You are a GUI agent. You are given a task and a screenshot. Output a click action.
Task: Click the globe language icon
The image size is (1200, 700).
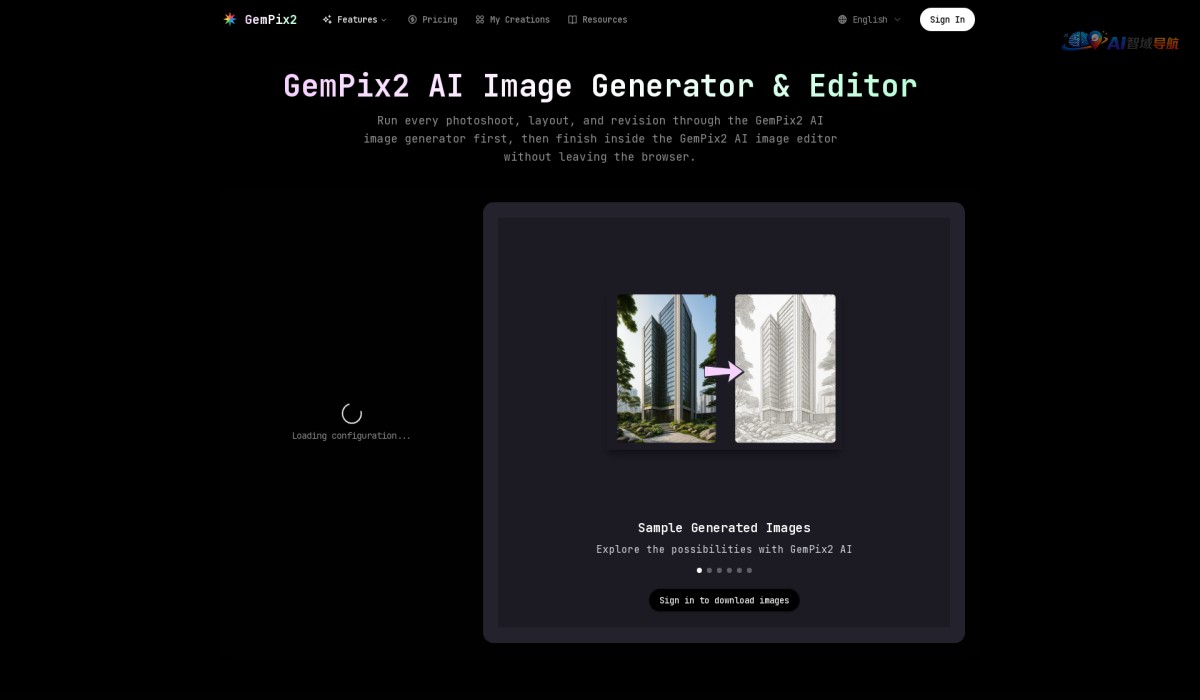tap(841, 19)
